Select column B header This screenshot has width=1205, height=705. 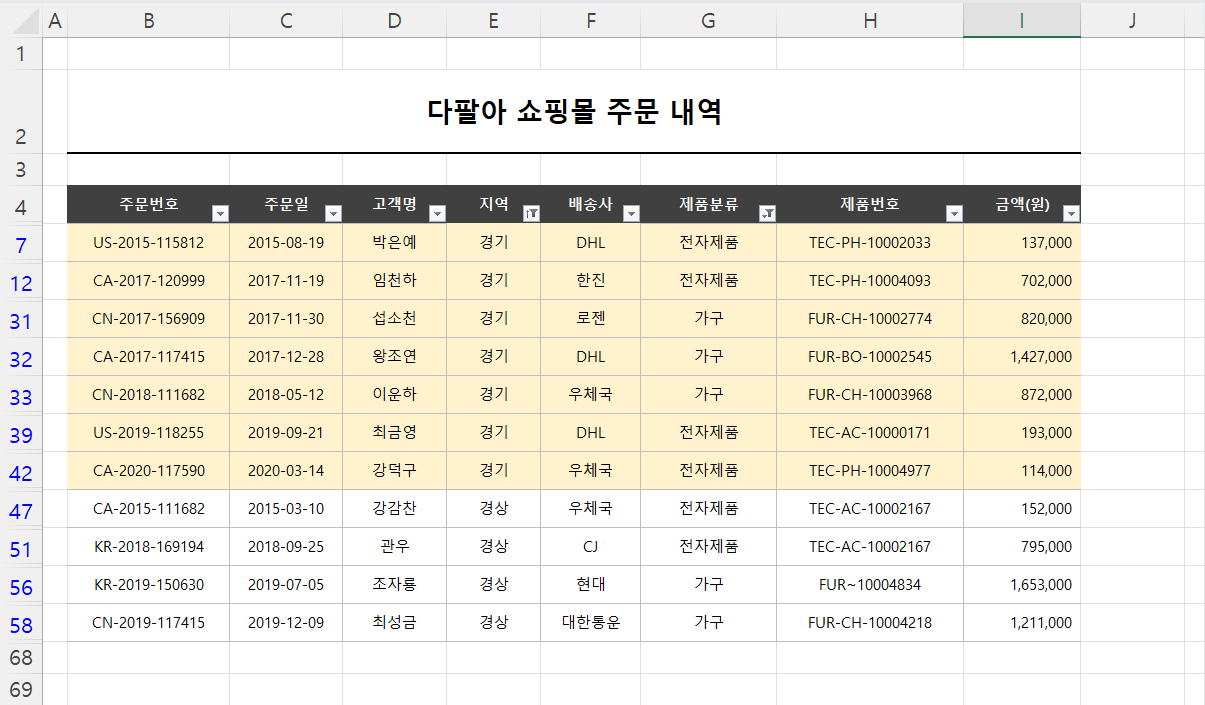pos(148,20)
